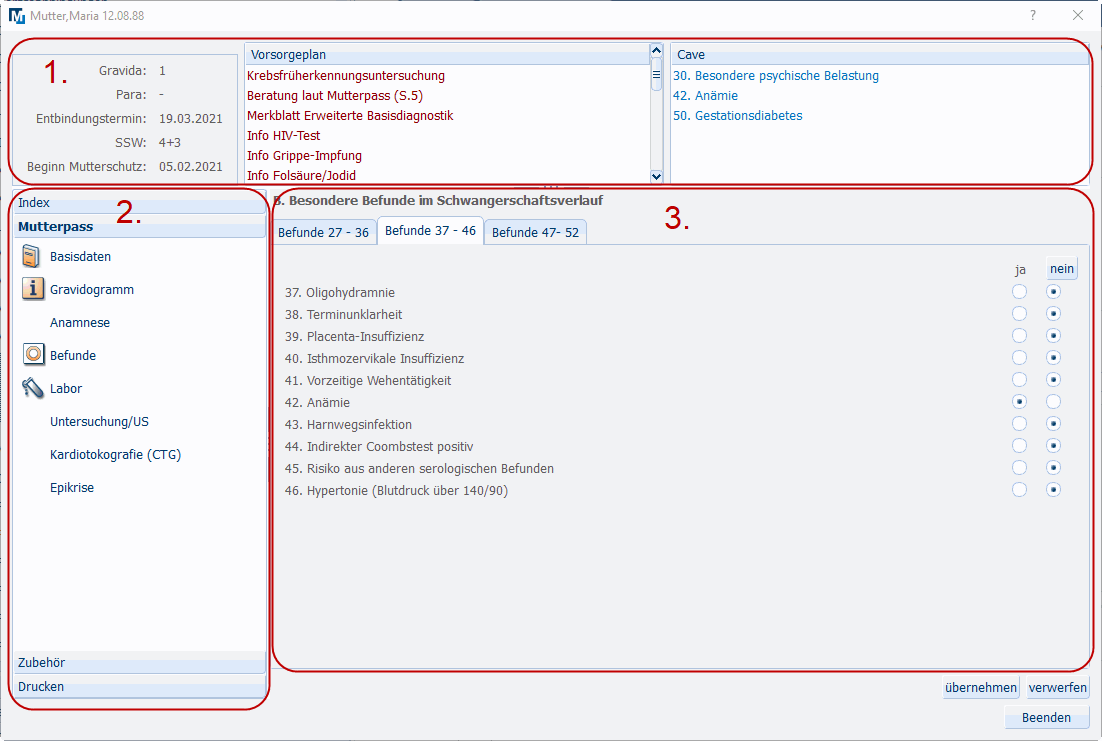
Task: Expand the Drucken section
Action: [x=139, y=686]
